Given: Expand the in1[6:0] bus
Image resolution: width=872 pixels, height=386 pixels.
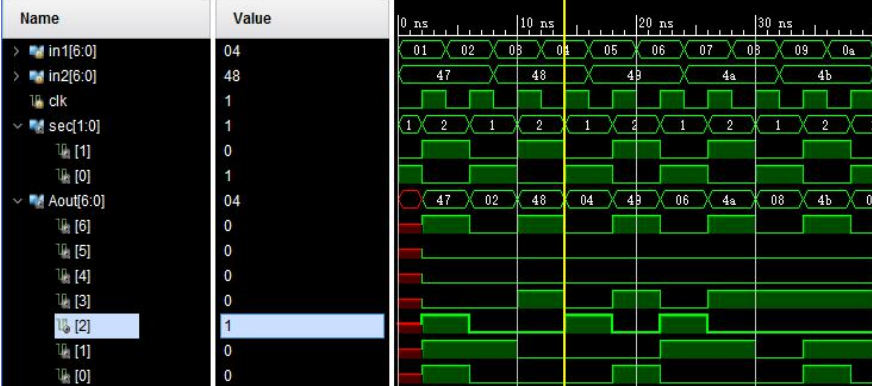Looking at the screenshot, I should 17,52.
